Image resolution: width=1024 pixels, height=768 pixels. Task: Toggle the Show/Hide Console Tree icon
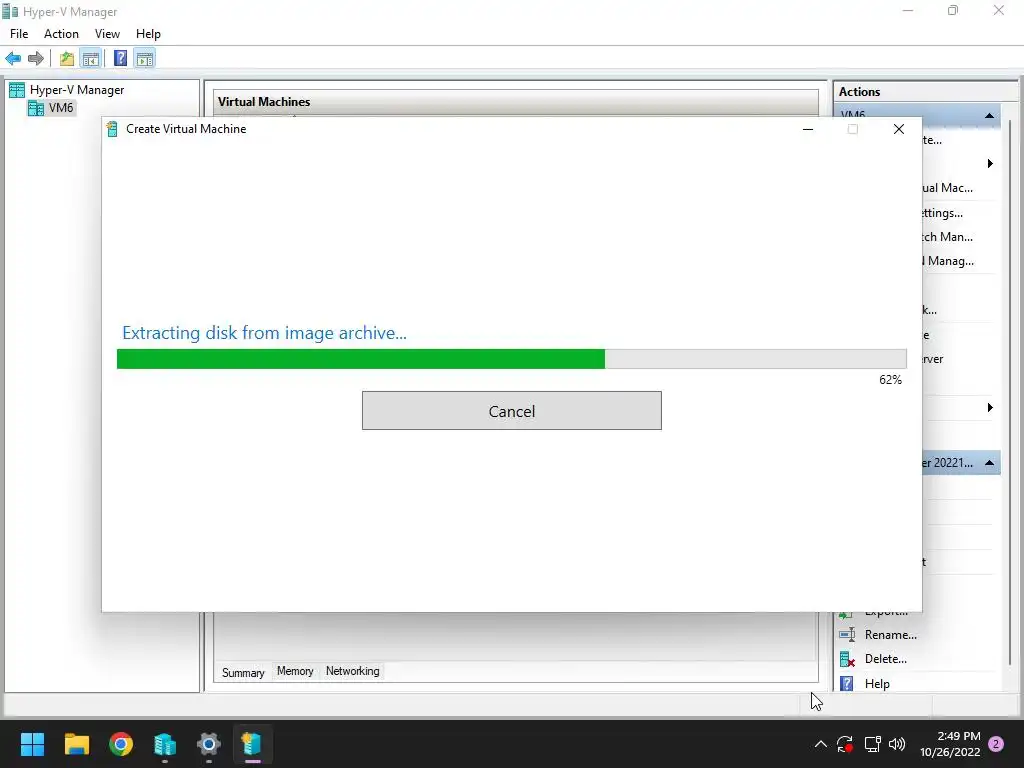tap(91, 59)
